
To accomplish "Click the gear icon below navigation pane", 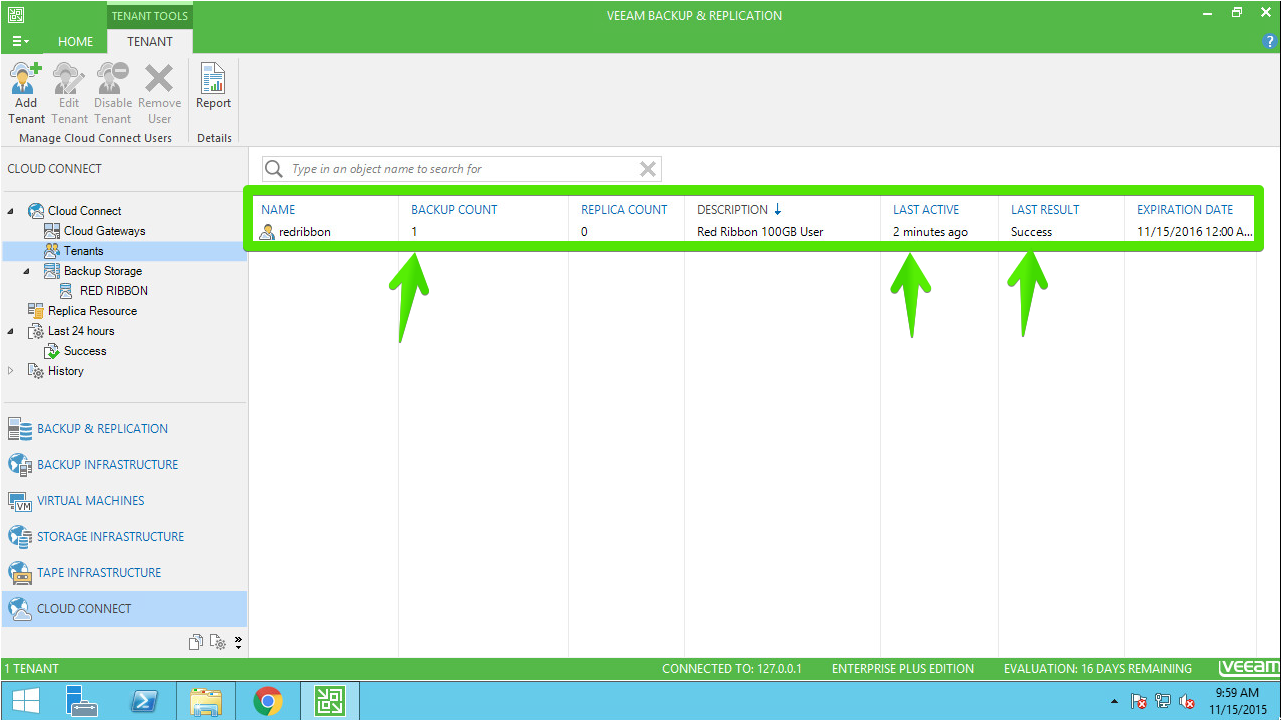I will tap(217, 642).
